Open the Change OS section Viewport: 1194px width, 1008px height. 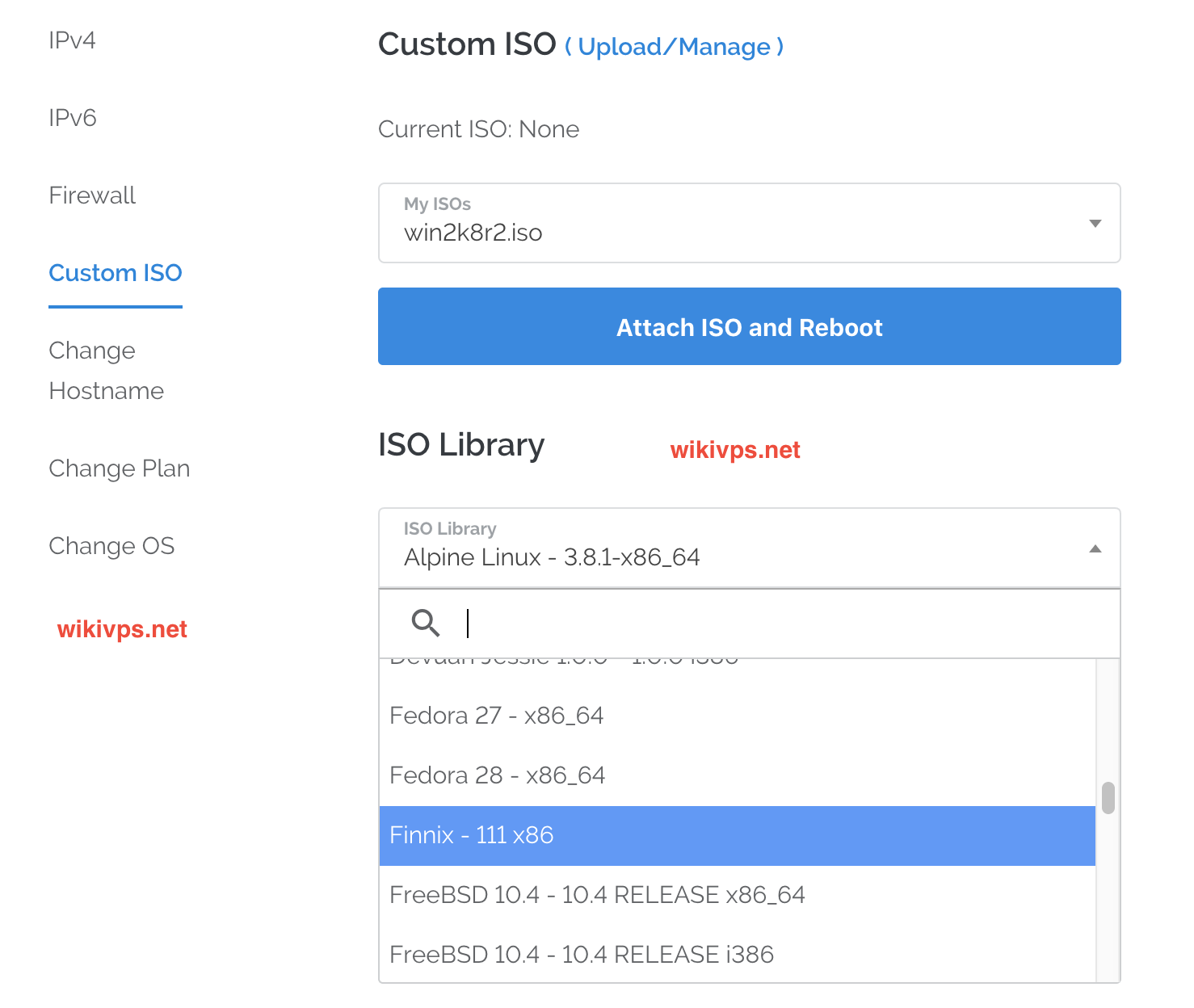pos(111,546)
